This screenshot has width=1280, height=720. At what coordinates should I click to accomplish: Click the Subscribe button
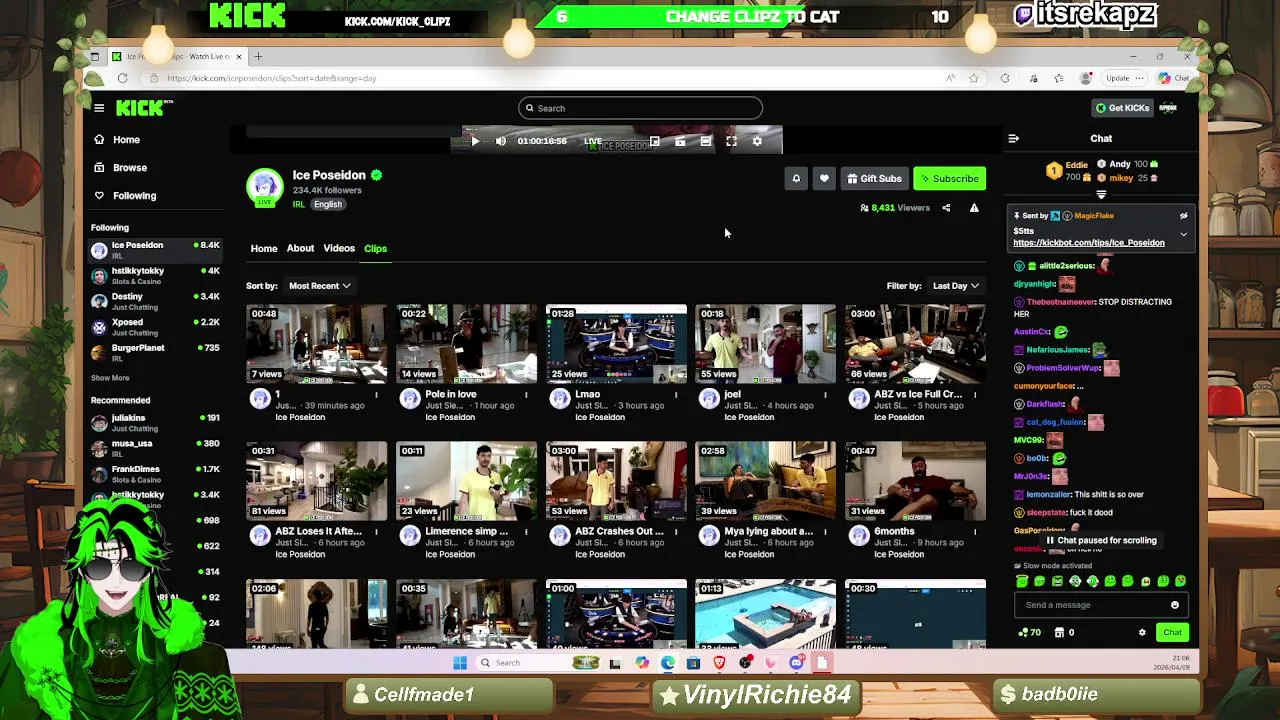pyautogui.click(x=949, y=179)
